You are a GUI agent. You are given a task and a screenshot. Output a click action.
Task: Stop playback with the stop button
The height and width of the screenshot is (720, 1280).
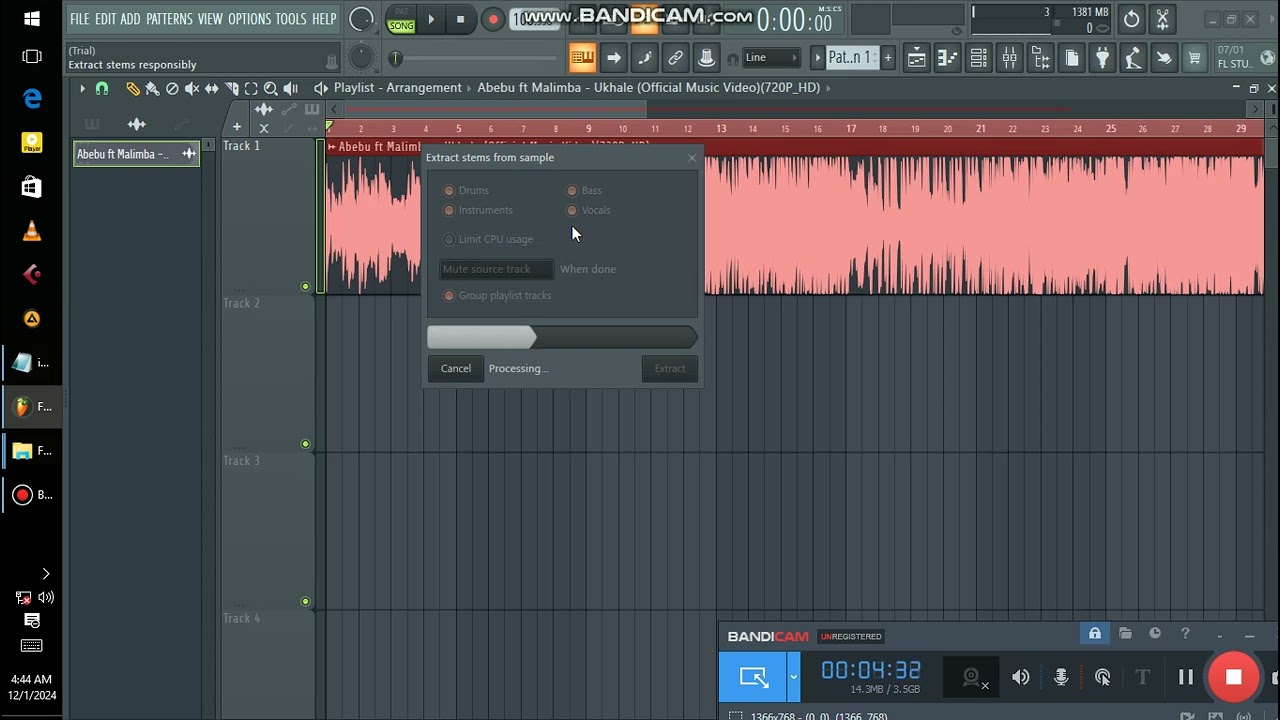pyautogui.click(x=460, y=19)
